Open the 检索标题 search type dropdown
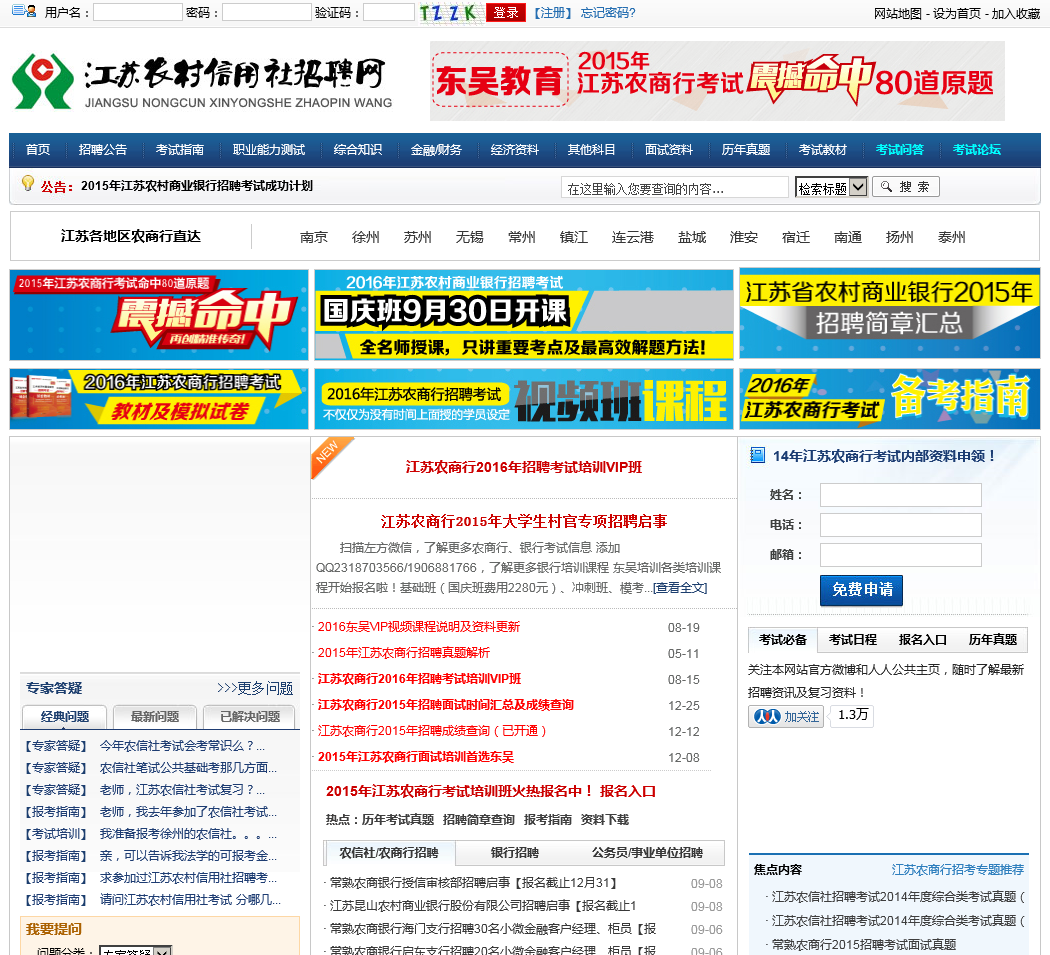The width and height of the screenshot is (1050, 955). pyautogui.click(x=832, y=188)
